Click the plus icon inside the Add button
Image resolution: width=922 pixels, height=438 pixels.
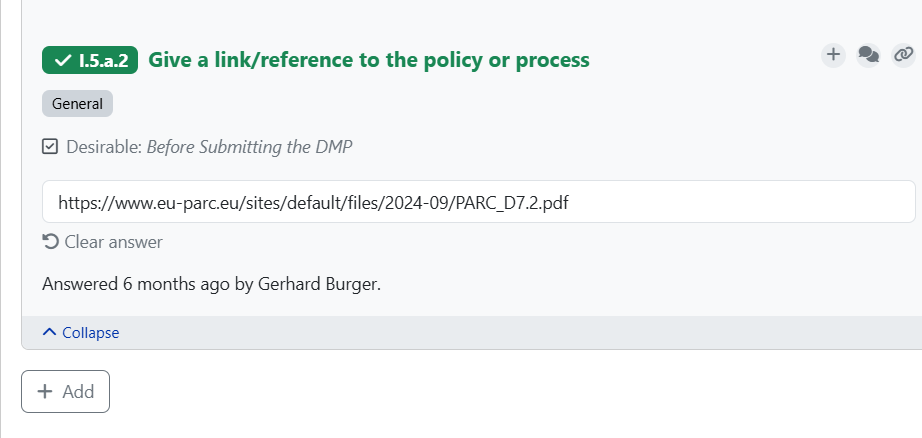(45, 392)
